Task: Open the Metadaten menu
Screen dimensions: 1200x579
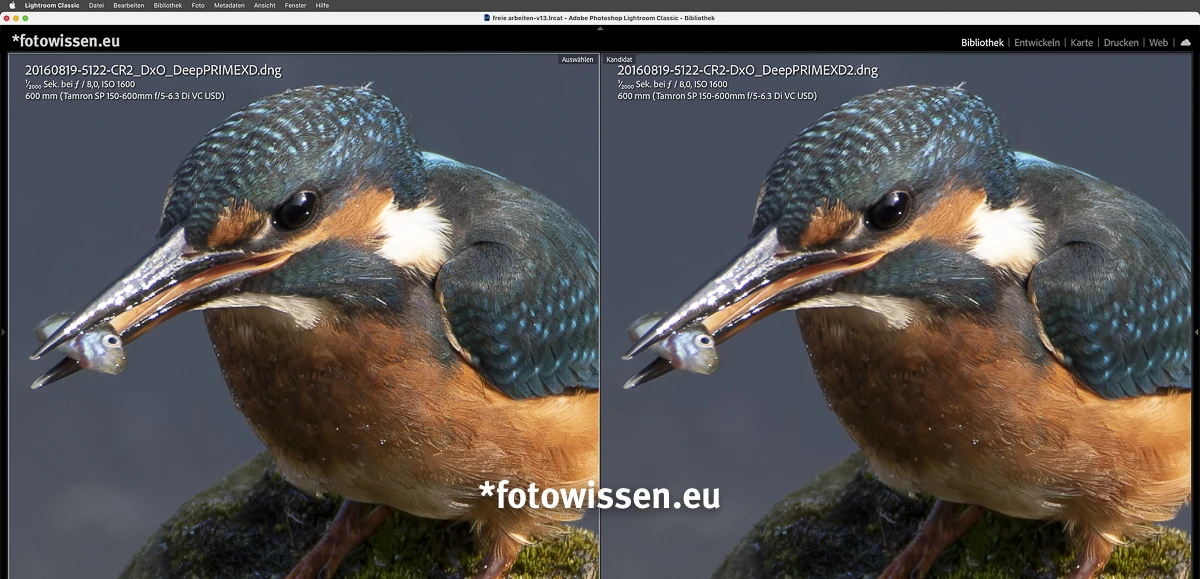Action: point(230,5)
